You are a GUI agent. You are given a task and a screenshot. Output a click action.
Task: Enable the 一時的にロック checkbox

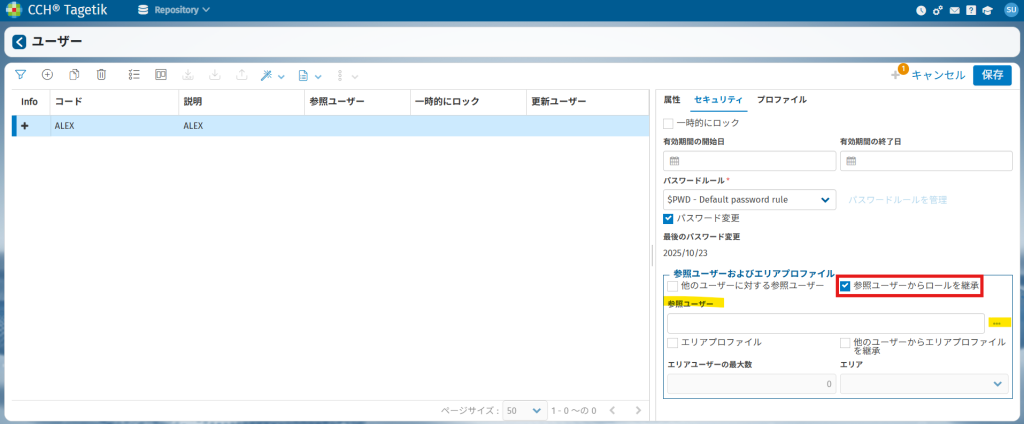(x=669, y=122)
